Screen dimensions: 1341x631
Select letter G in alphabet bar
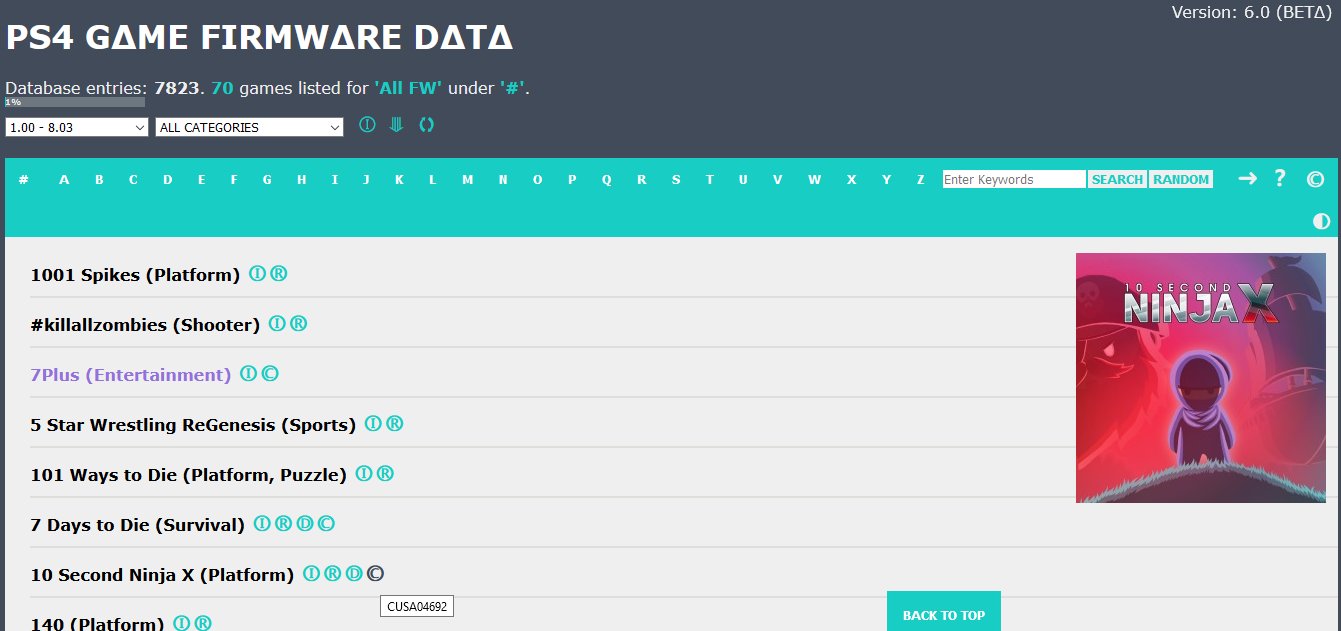point(267,179)
